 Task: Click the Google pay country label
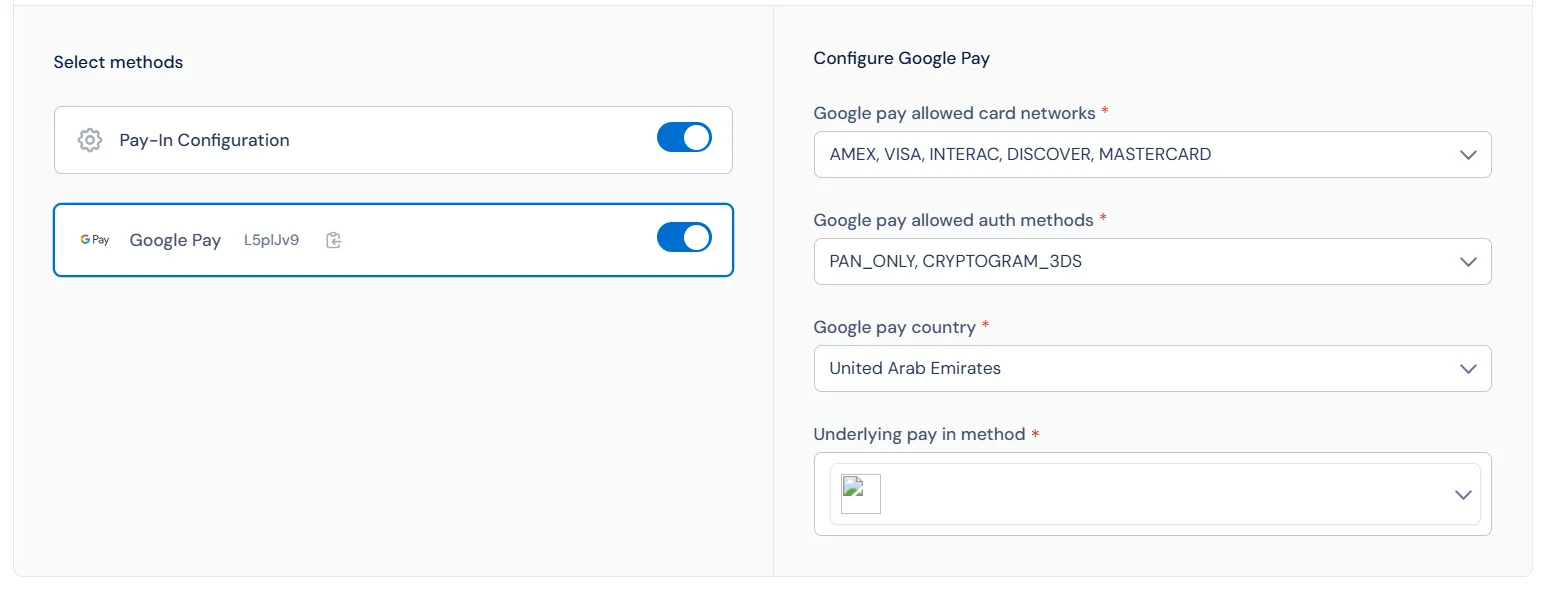(894, 327)
